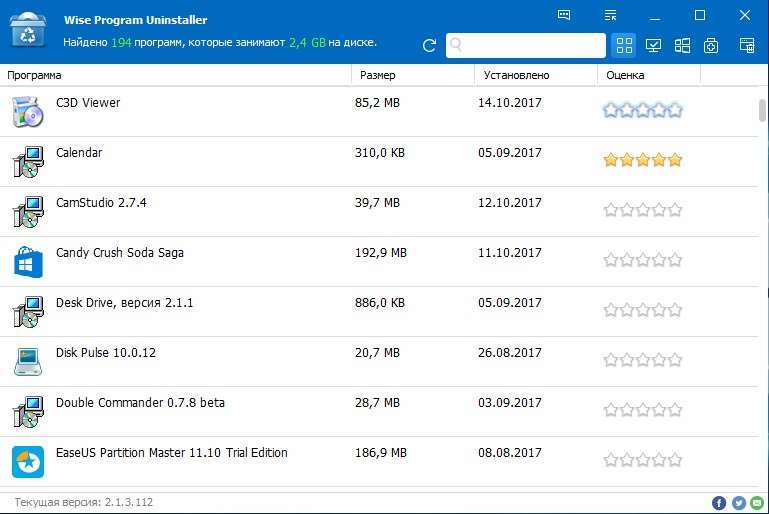Image resolution: width=769 pixels, height=514 pixels.
Task: Rate Desk Drive using its stars
Action: (x=642, y=310)
